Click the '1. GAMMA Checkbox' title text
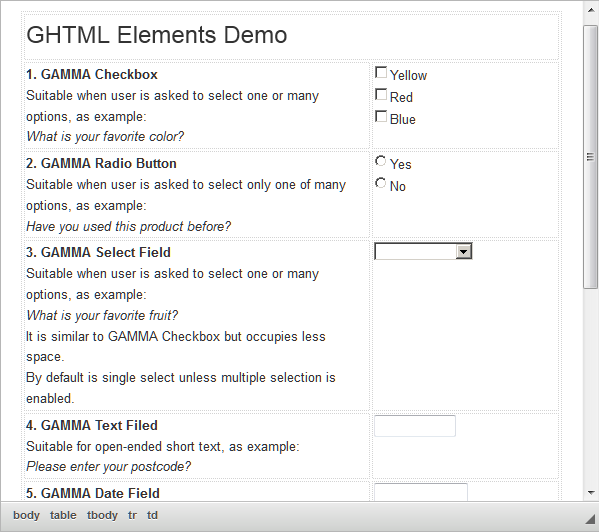 [x=92, y=74]
